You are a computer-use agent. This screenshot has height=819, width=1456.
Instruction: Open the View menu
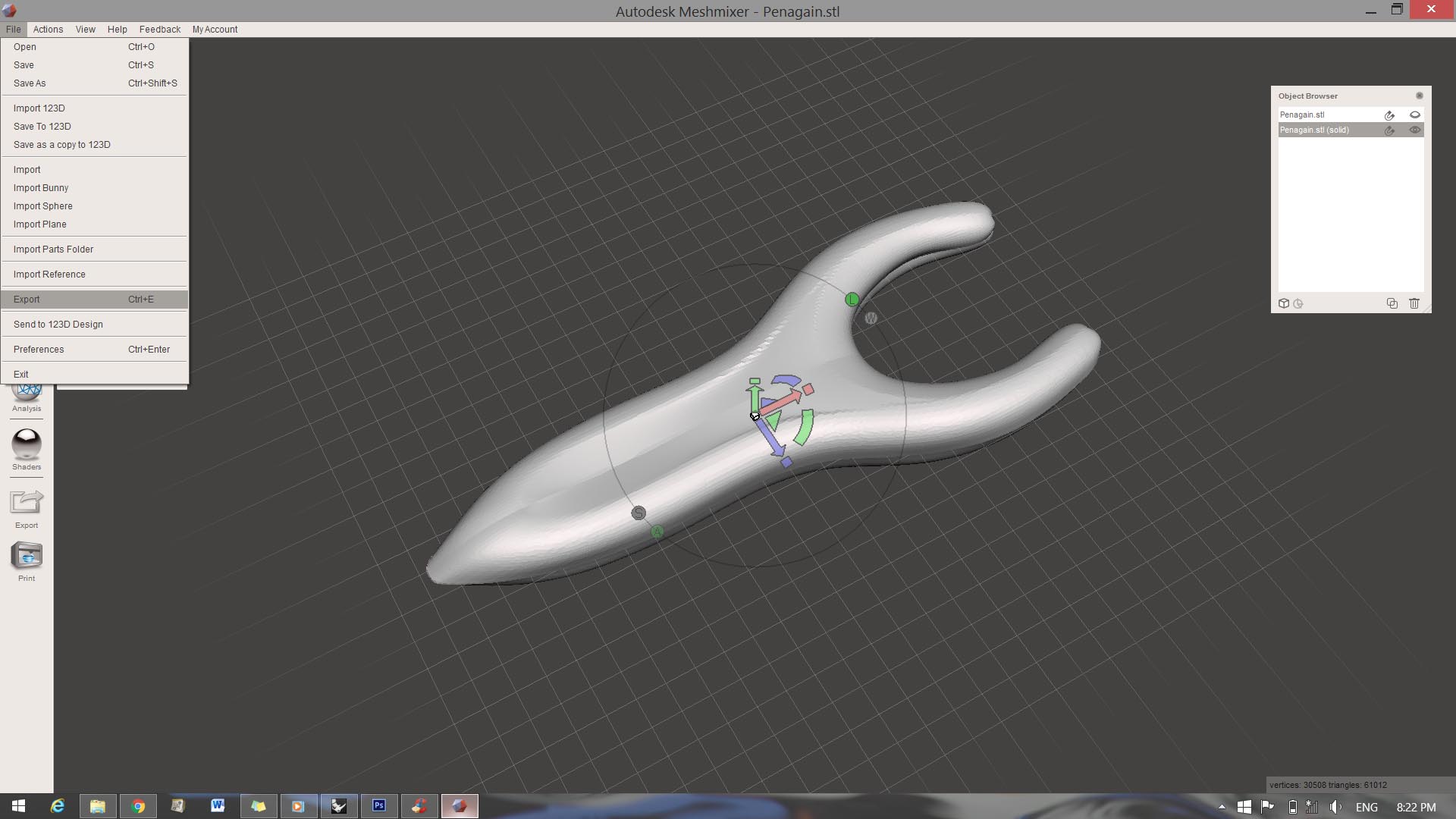[x=85, y=30]
